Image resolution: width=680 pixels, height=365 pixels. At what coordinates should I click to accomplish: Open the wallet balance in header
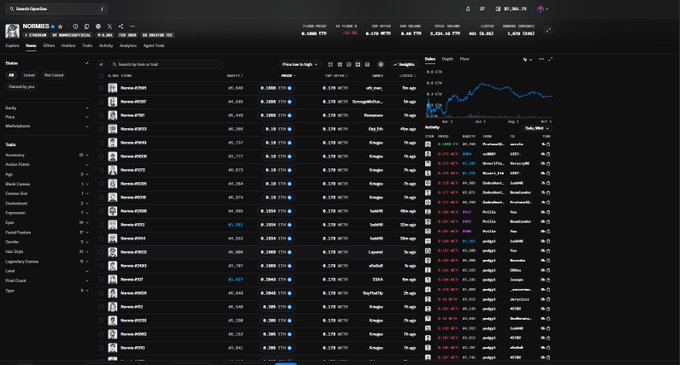(511, 9)
